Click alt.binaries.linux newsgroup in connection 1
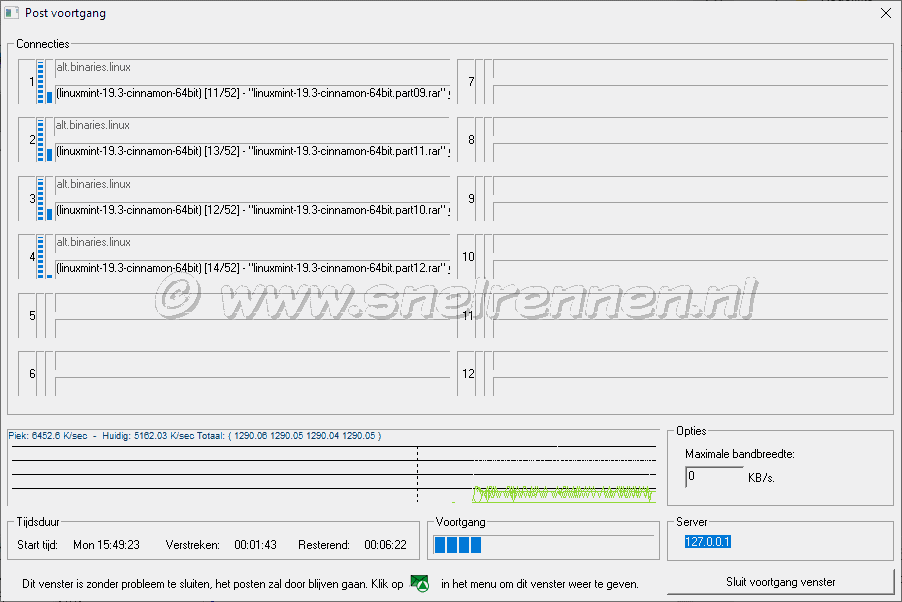 93,67
